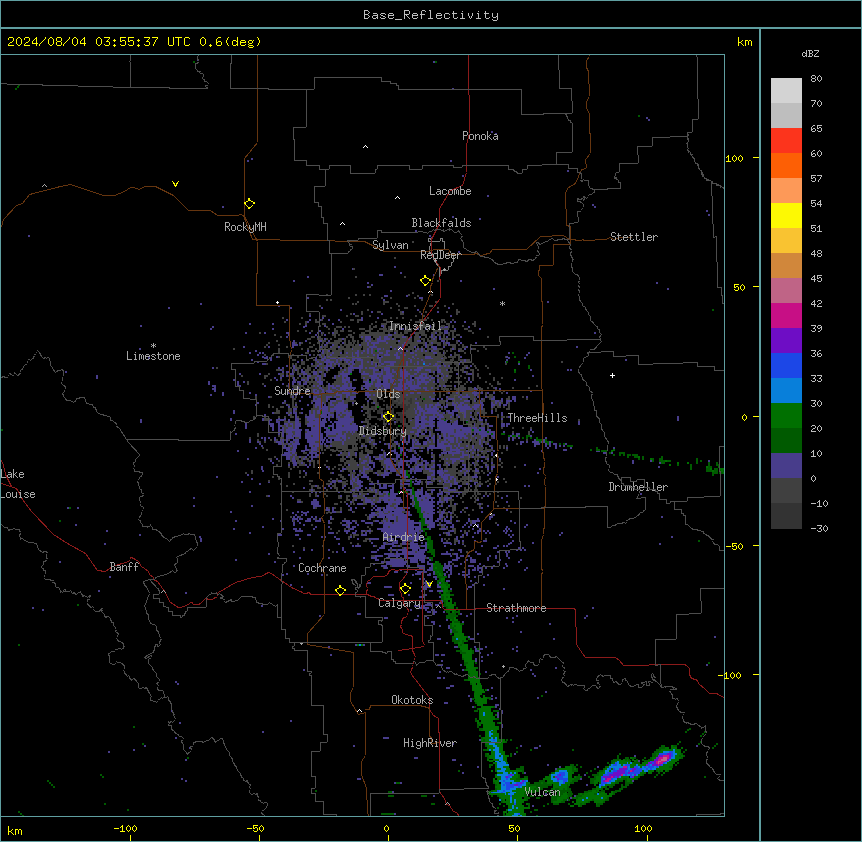The height and width of the screenshot is (842, 862).
Task: Click the Limestone label
Action: point(153,356)
